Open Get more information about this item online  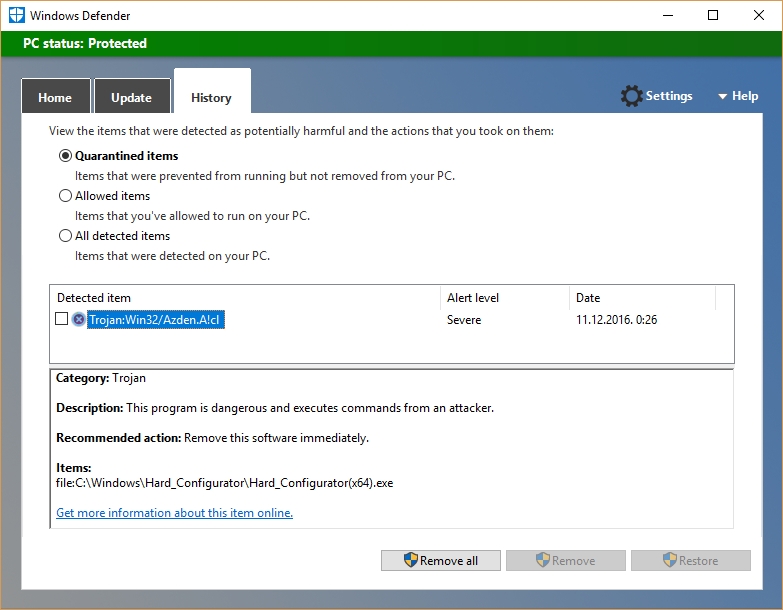(x=174, y=513)
